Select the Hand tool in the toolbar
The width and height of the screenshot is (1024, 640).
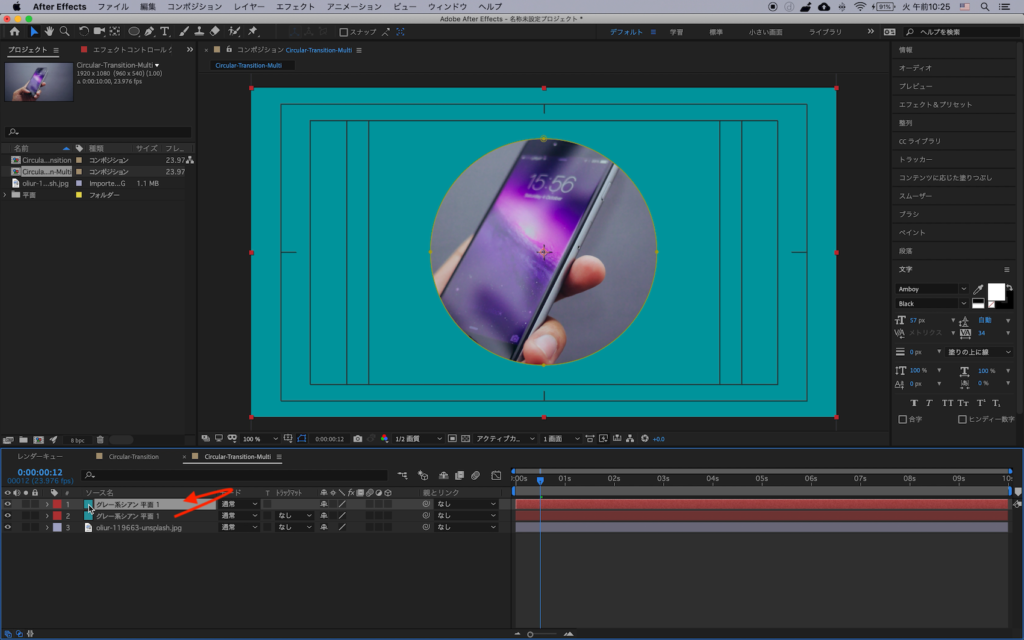[x=48, y=32]
